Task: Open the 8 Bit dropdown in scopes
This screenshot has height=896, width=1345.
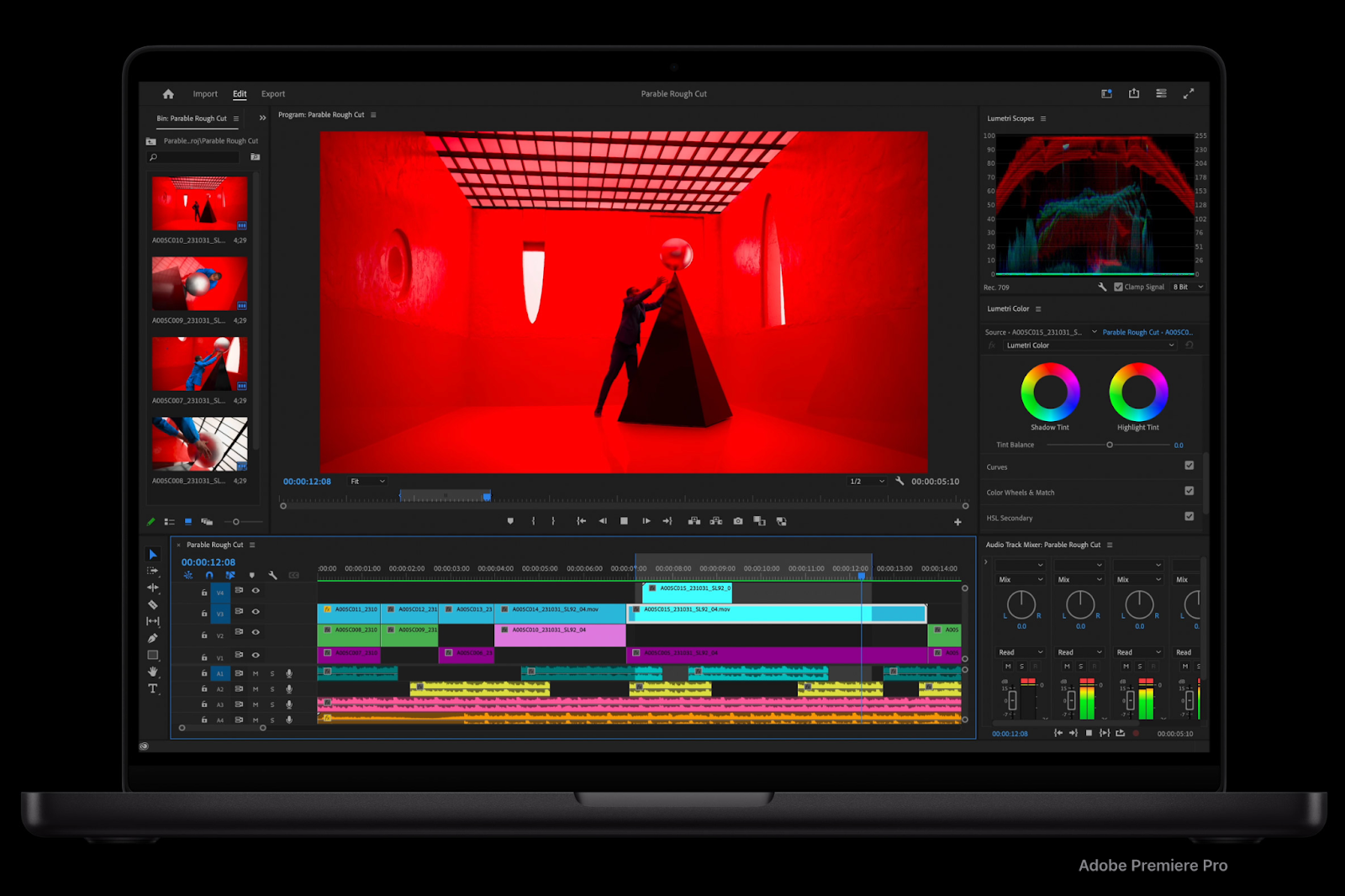Action: (x=1188, y=287)
